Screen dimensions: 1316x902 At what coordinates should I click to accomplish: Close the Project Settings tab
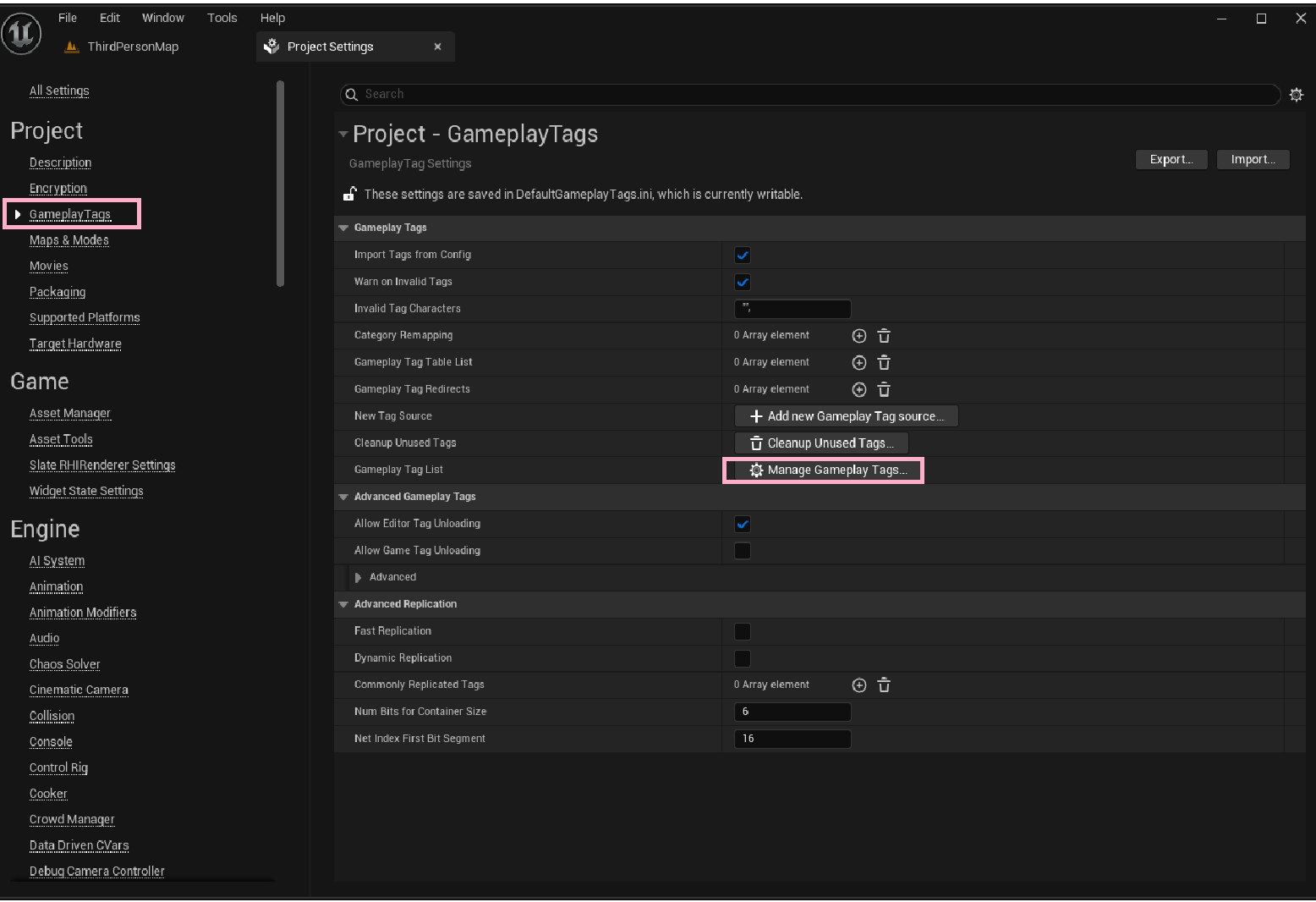coord(437,47)
